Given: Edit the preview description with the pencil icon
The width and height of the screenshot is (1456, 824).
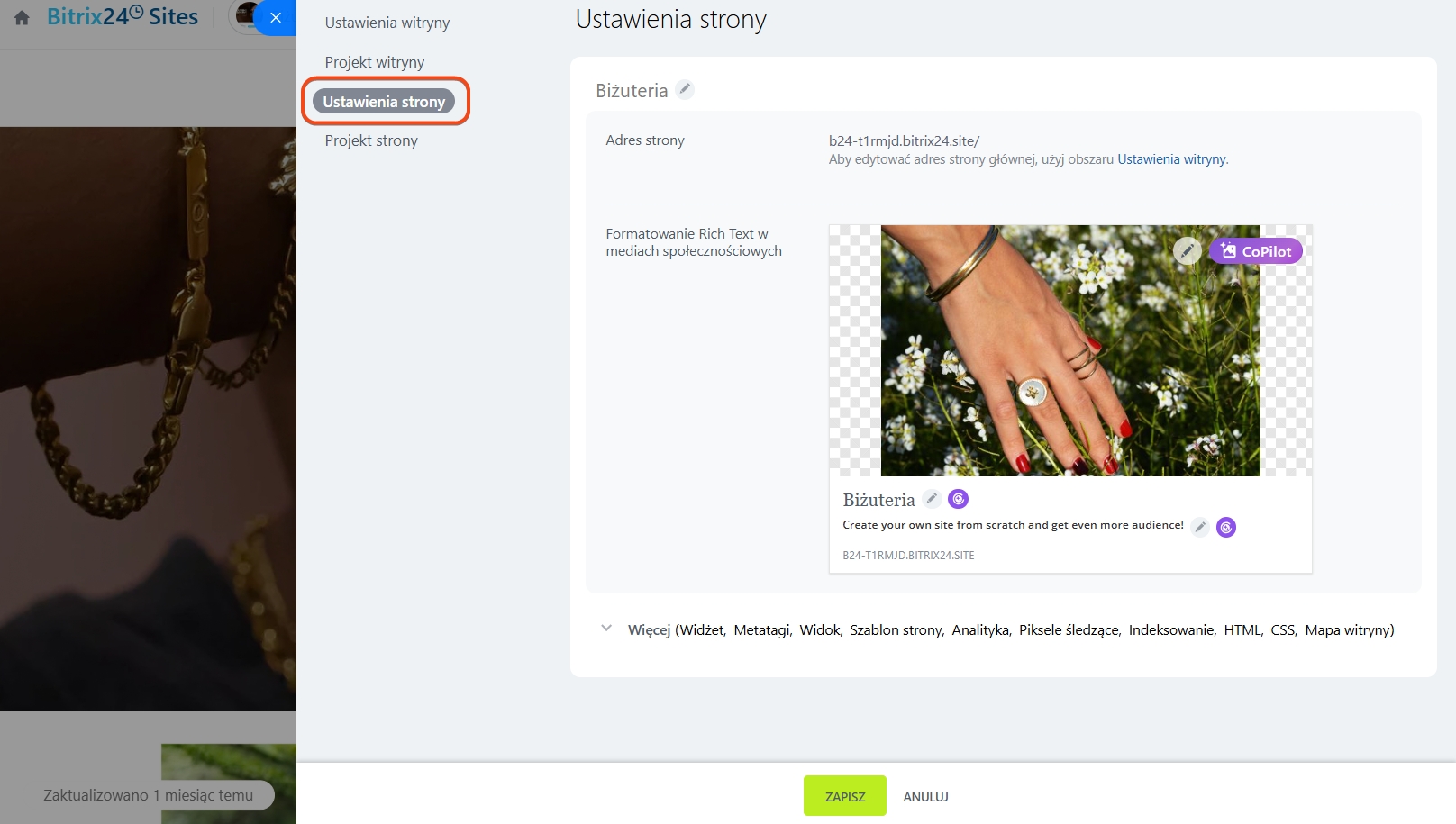Looking at the screenshot, I should pos(1200,527).
